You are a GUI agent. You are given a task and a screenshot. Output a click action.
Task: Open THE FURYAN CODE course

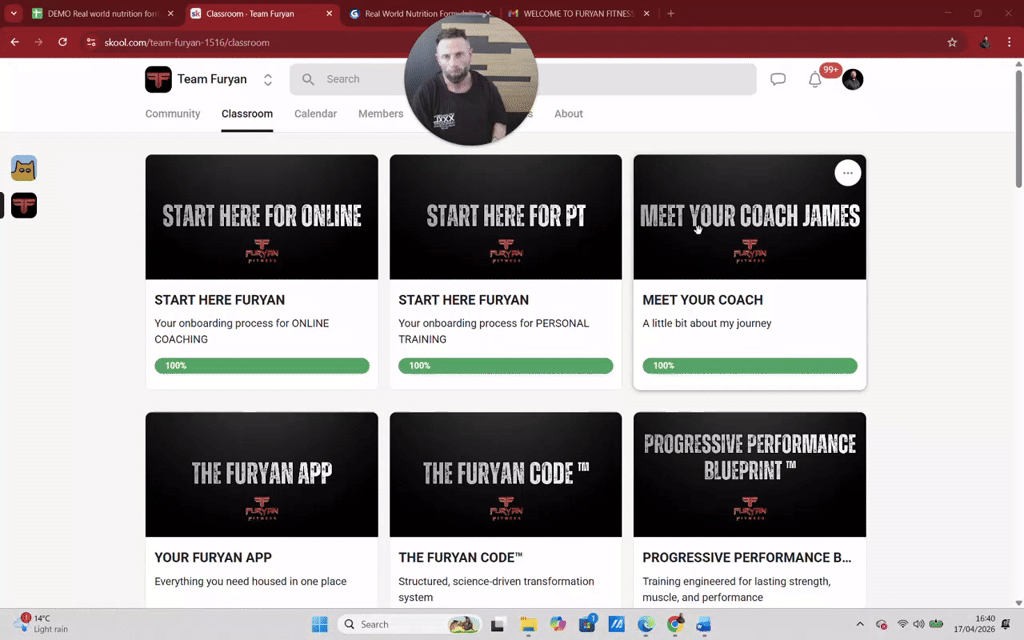click(x=505, y=474)
